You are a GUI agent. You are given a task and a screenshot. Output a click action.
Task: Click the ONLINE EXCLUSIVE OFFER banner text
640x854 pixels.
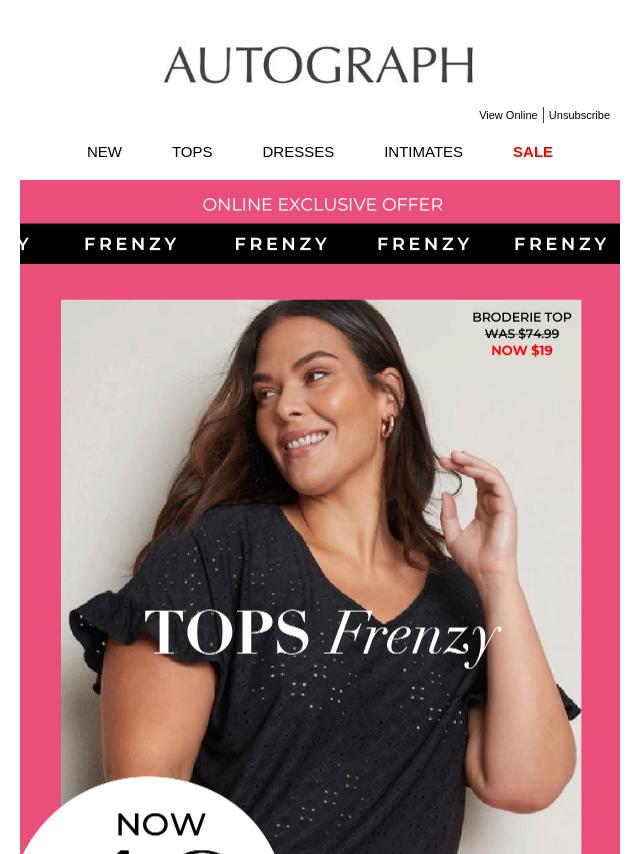(x=322, y=205)
